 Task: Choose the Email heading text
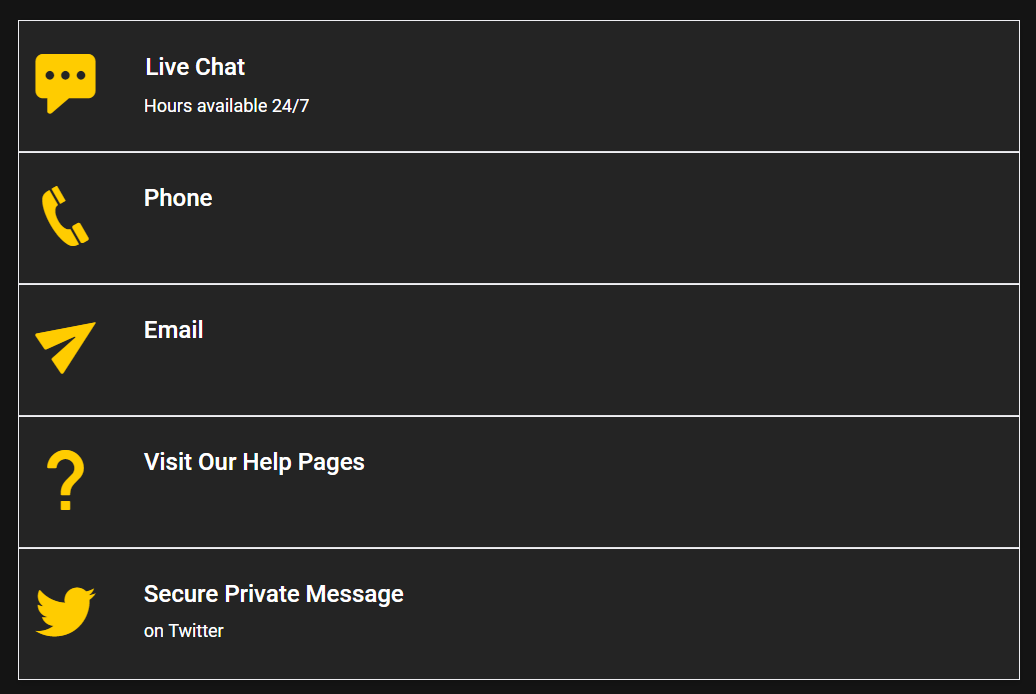pyautogui.click(x=174, y=330)
